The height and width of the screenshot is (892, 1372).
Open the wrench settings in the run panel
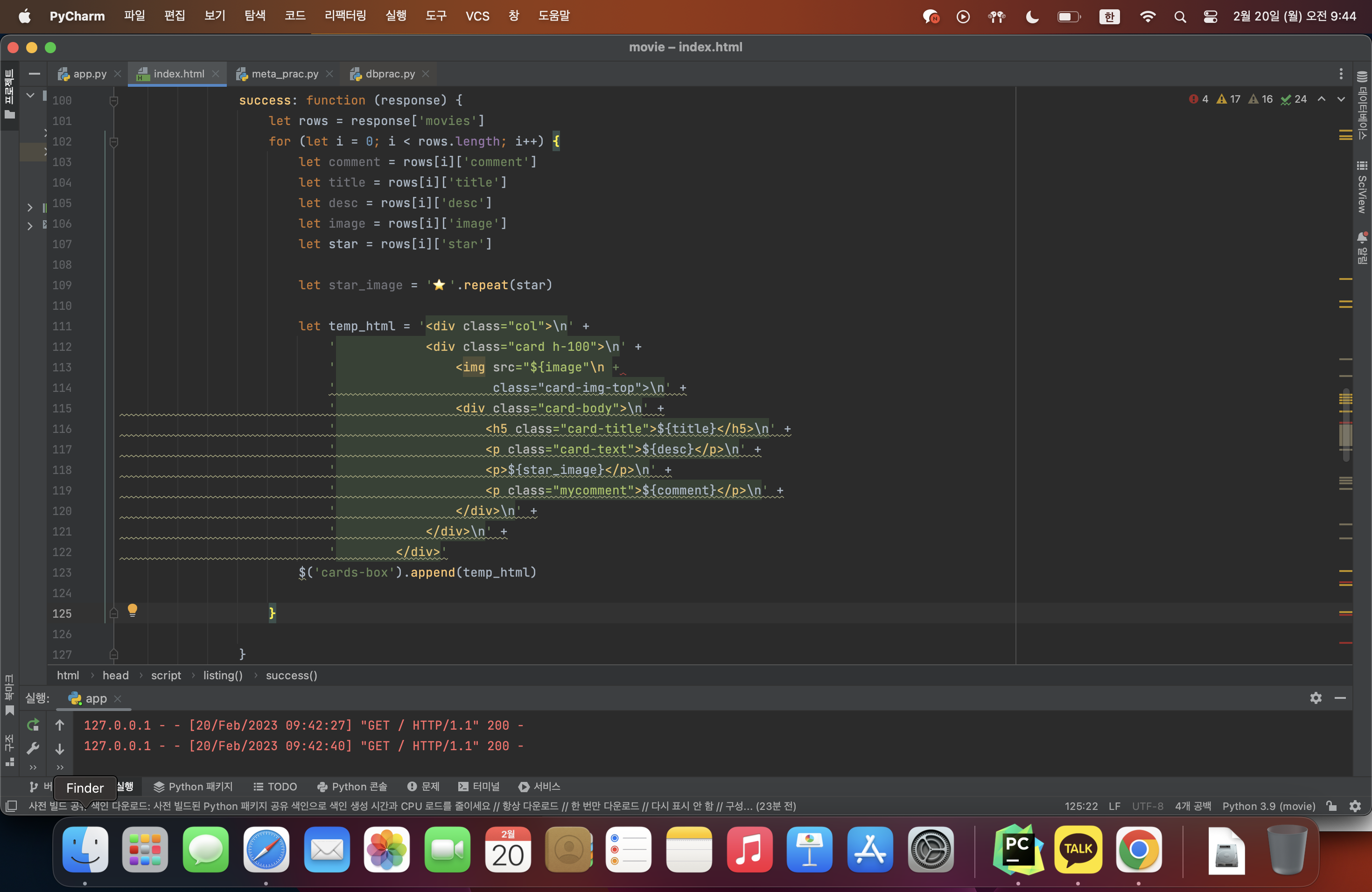click(33, 748)
